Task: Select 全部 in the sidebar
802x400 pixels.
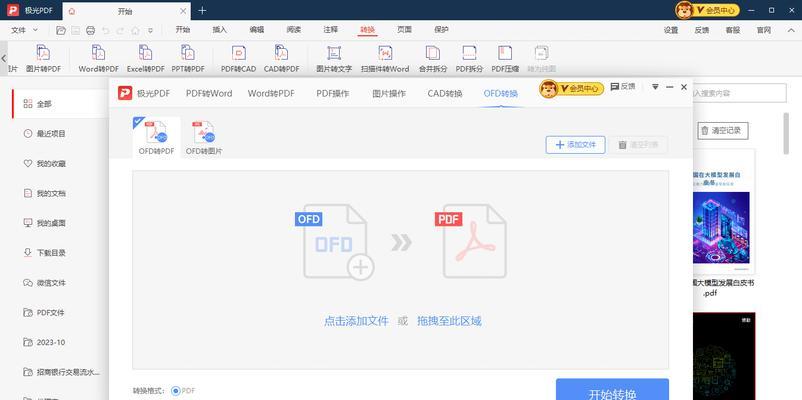Action: click(60, 104)
